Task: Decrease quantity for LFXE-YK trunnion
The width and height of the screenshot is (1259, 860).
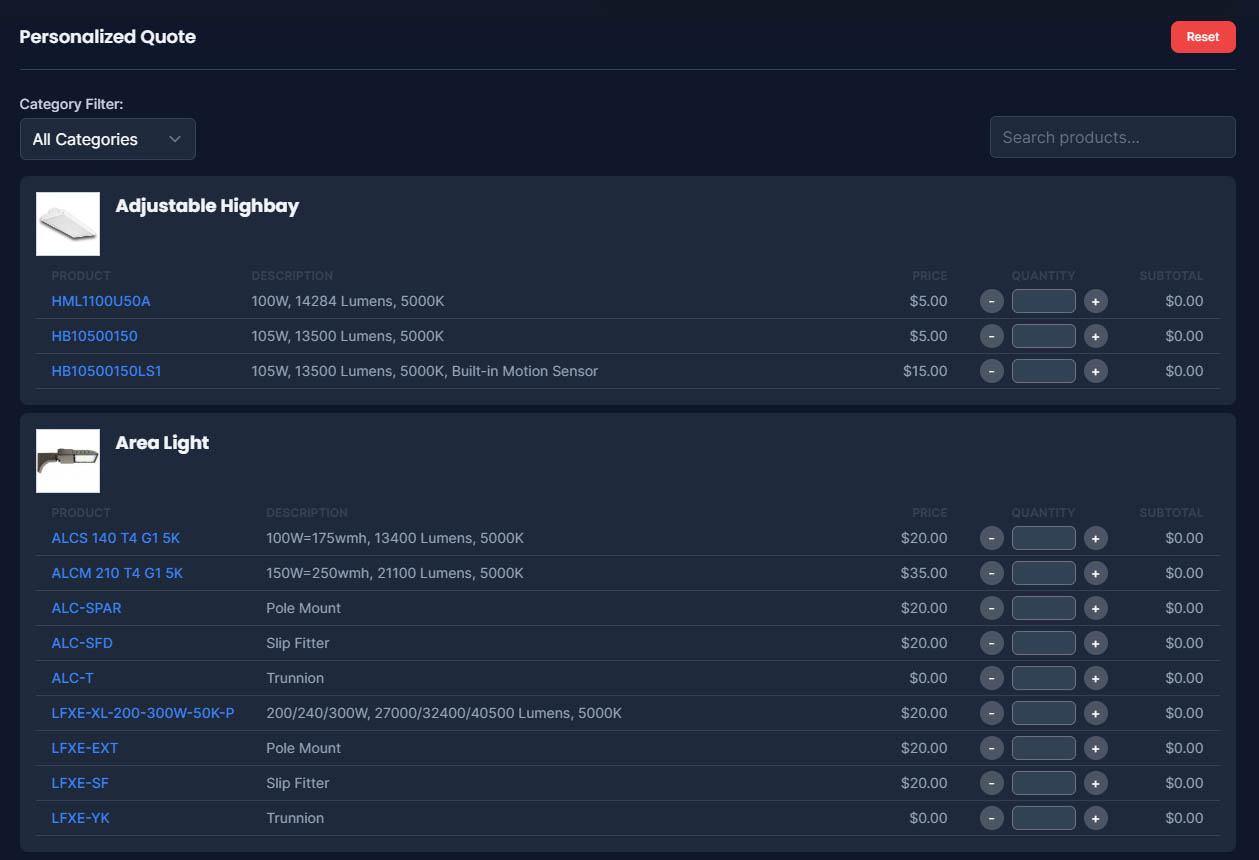Action: 991,818
